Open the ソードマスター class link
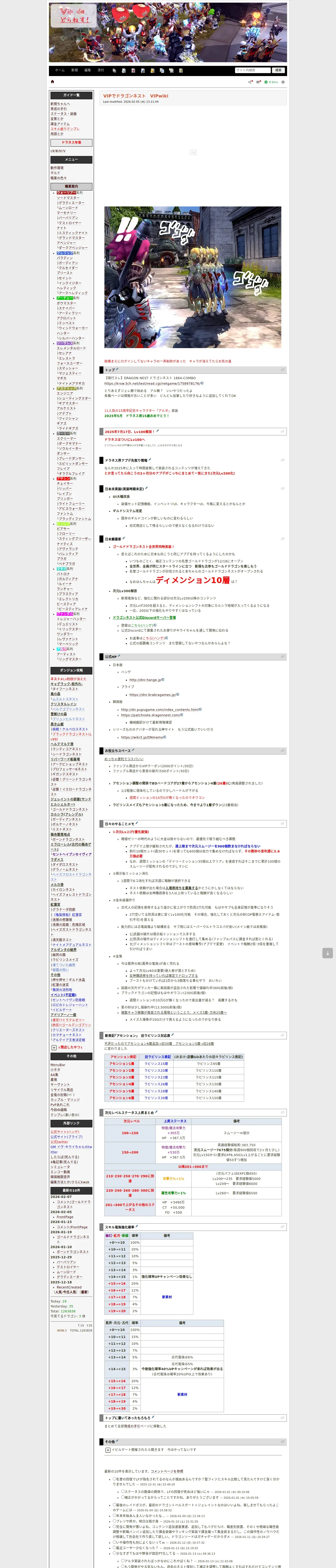The width and height of the screenshot is (336, 1568). click(x=68, y=198)
